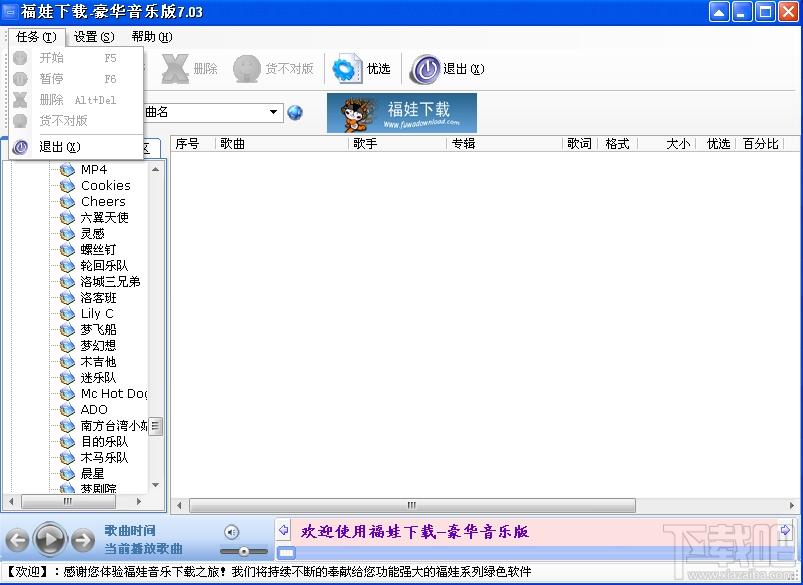Viewport: 803px width, 585px height.
Task: Select 六翼天使 in the artist list
Action: pyautogui.click(x=104, y=217)
